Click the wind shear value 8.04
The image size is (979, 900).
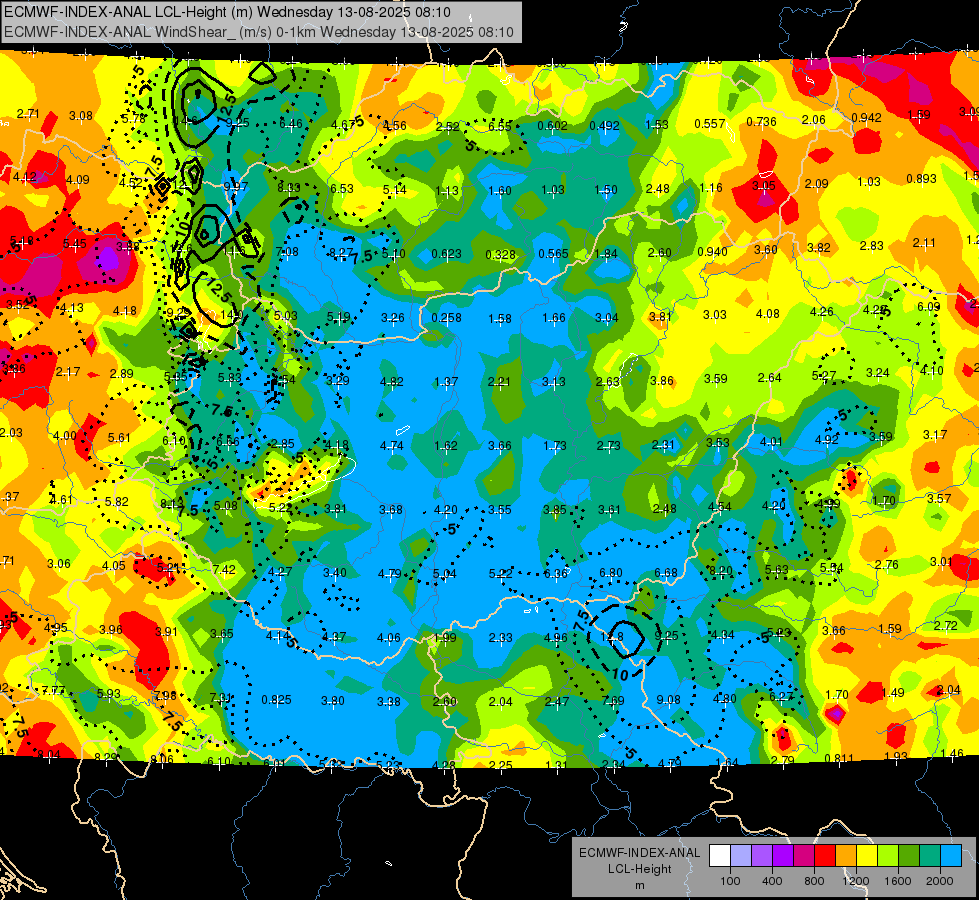click(x=49, y=754)
